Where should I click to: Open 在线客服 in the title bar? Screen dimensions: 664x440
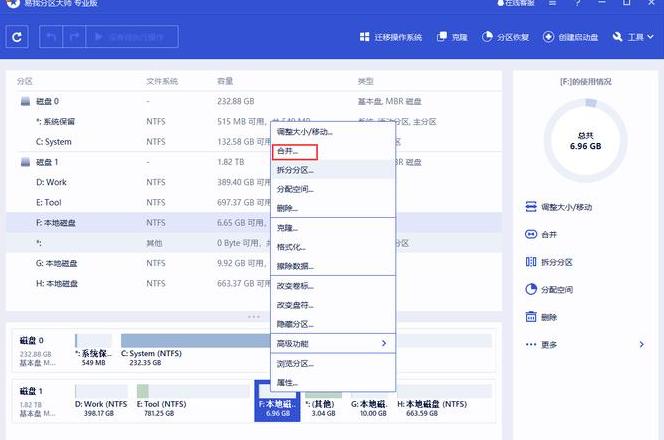pyautogui.click(x=516, y=3)
